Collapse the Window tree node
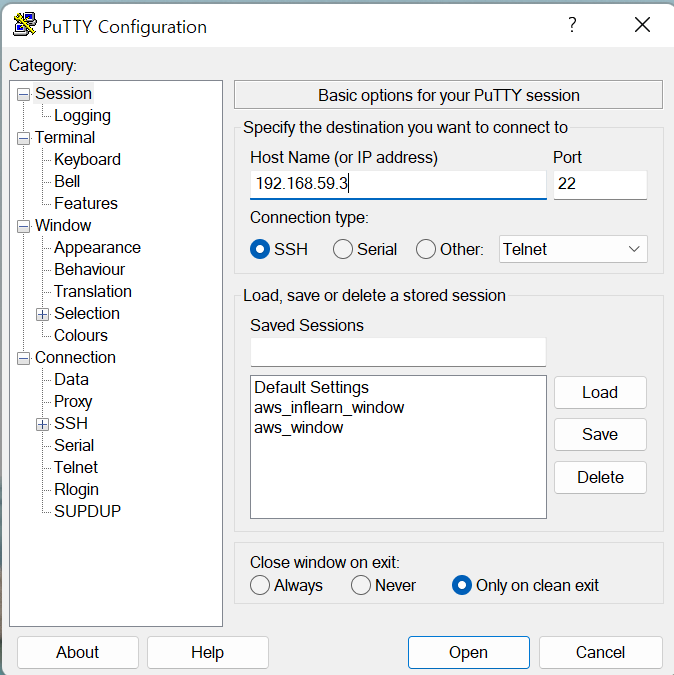 24,226
